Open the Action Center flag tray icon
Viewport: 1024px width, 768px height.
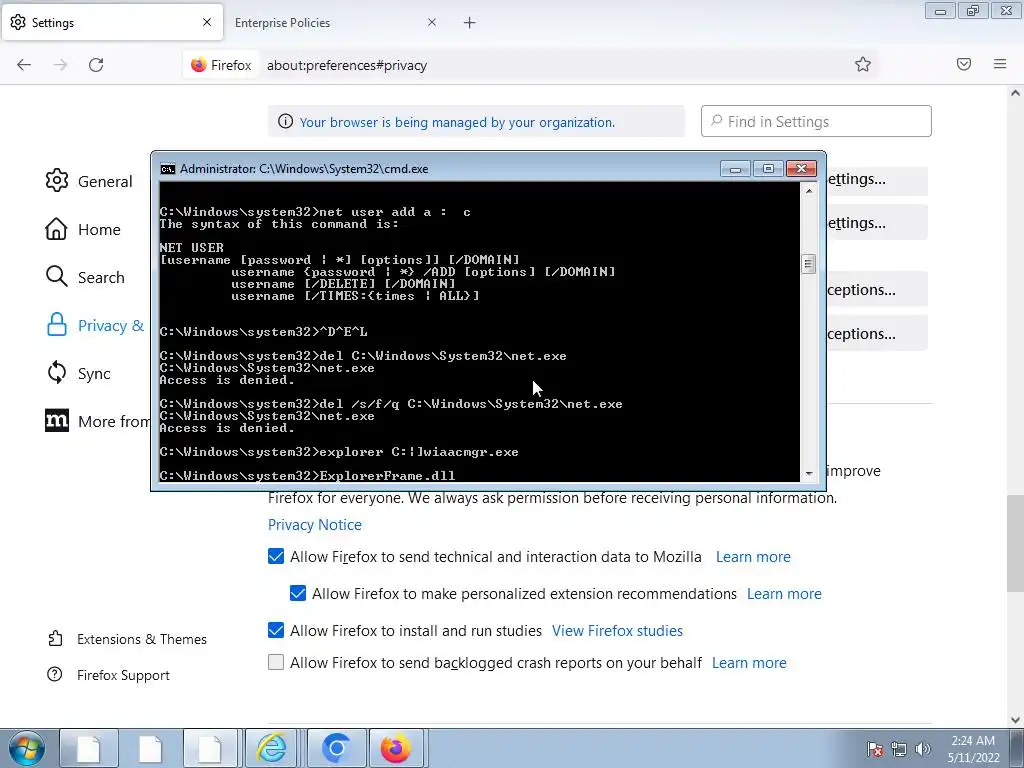[x=875, y=749]
